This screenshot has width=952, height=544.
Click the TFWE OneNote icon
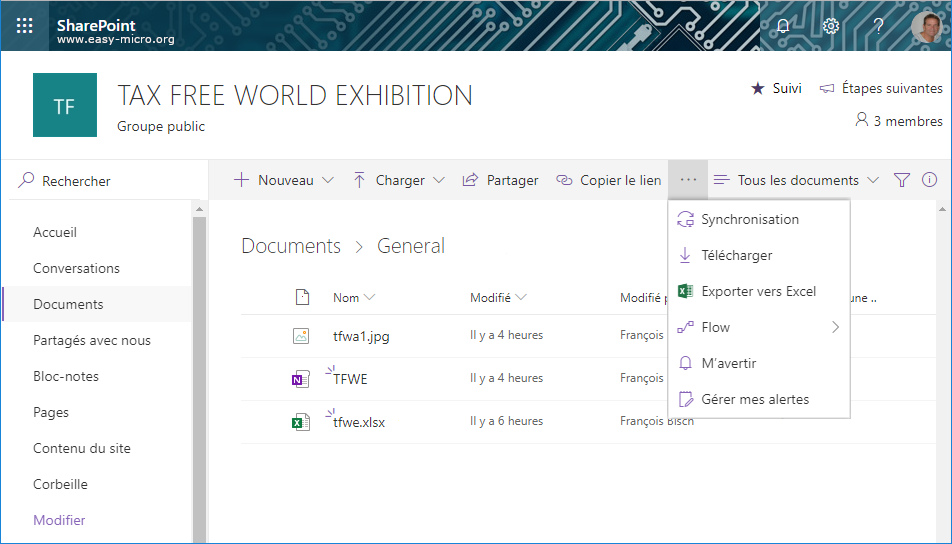[301, 379]
